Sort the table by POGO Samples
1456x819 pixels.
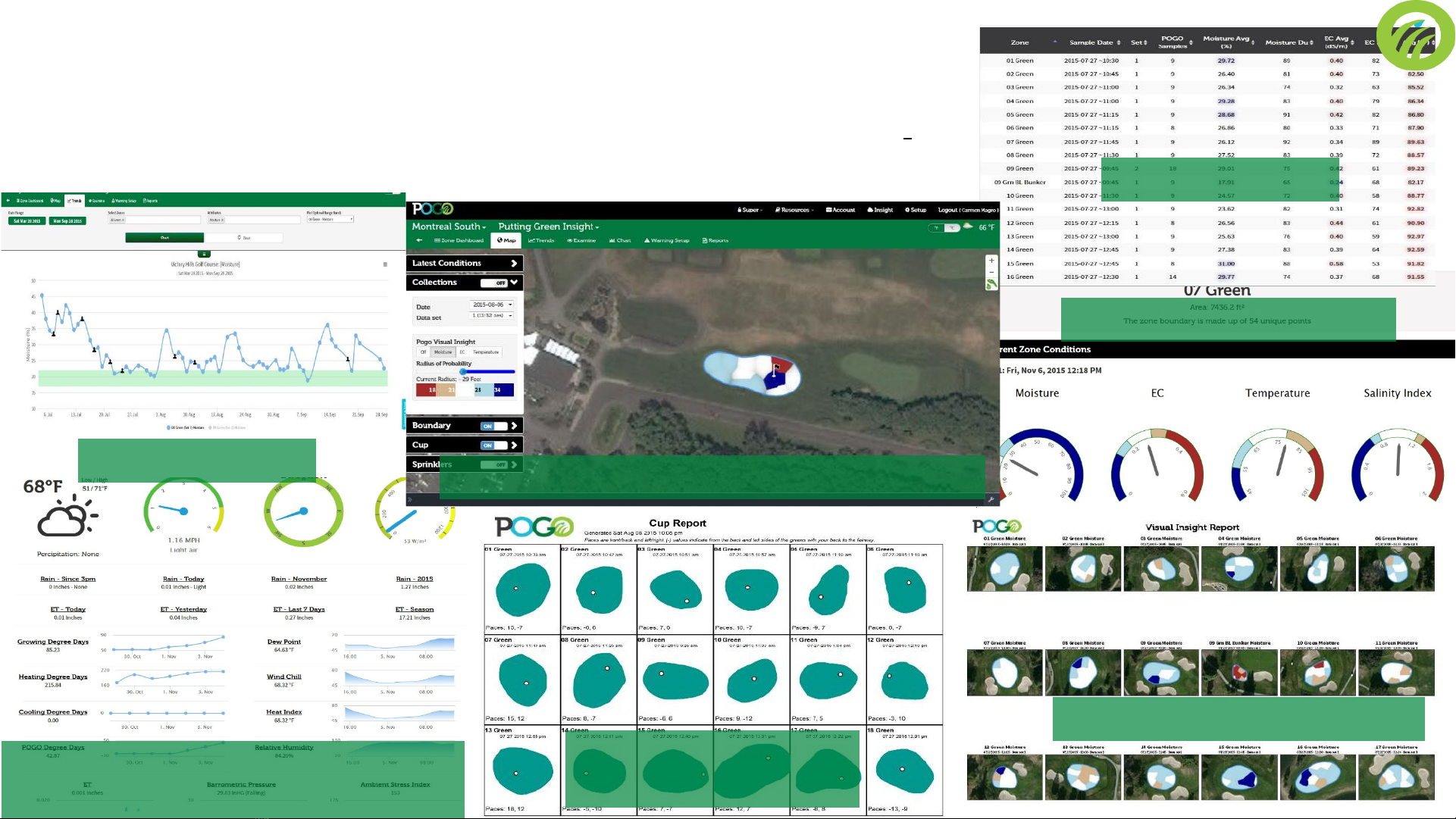(1175, 42)
